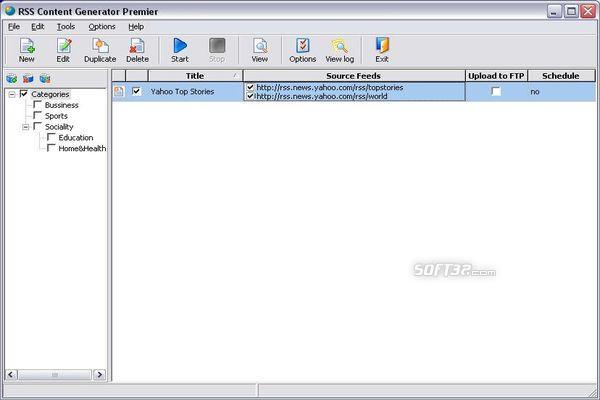Sort by the Title column header
The image size is (600, 400).
[x=195, y=76]
